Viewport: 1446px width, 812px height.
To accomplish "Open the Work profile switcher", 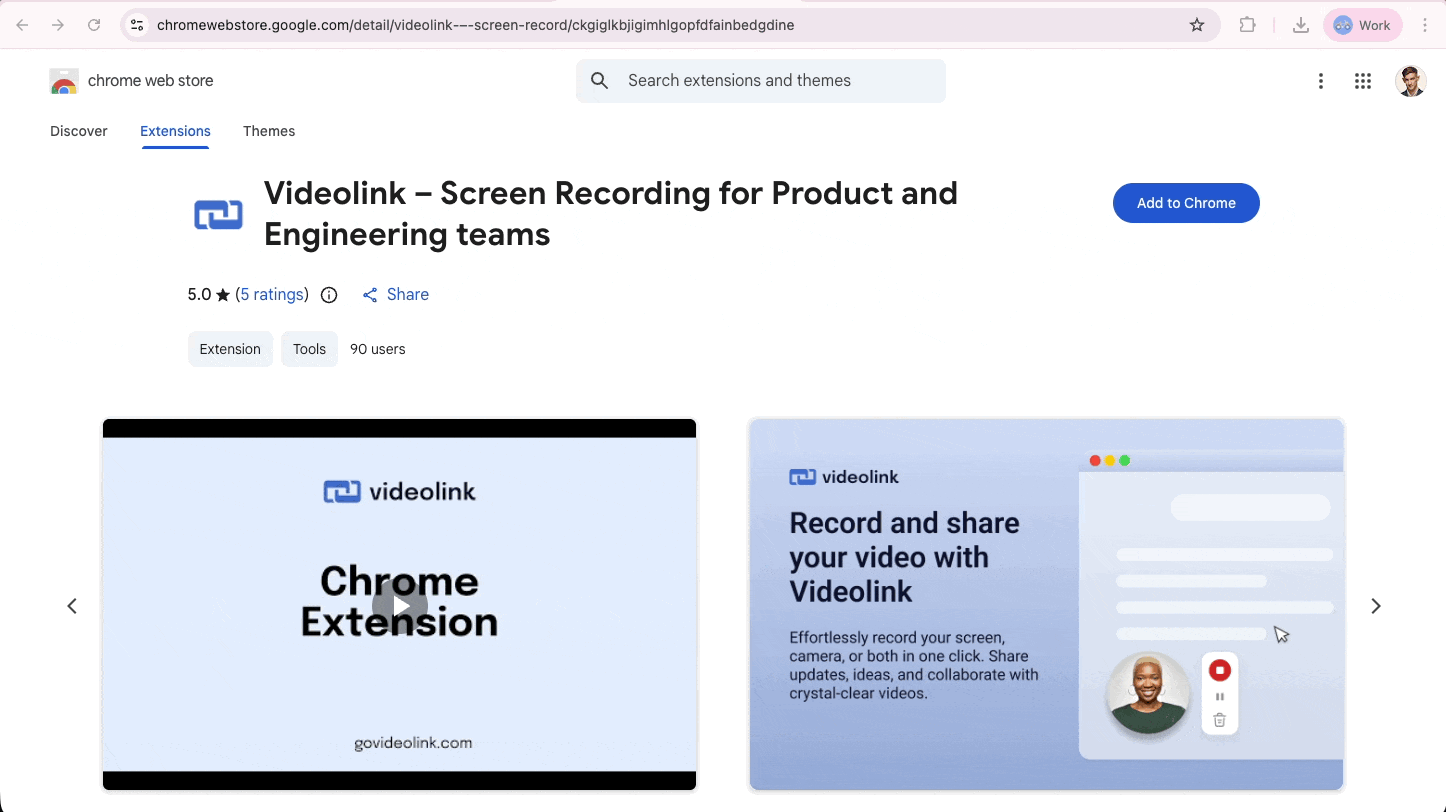I will [x=1363, y=25].
